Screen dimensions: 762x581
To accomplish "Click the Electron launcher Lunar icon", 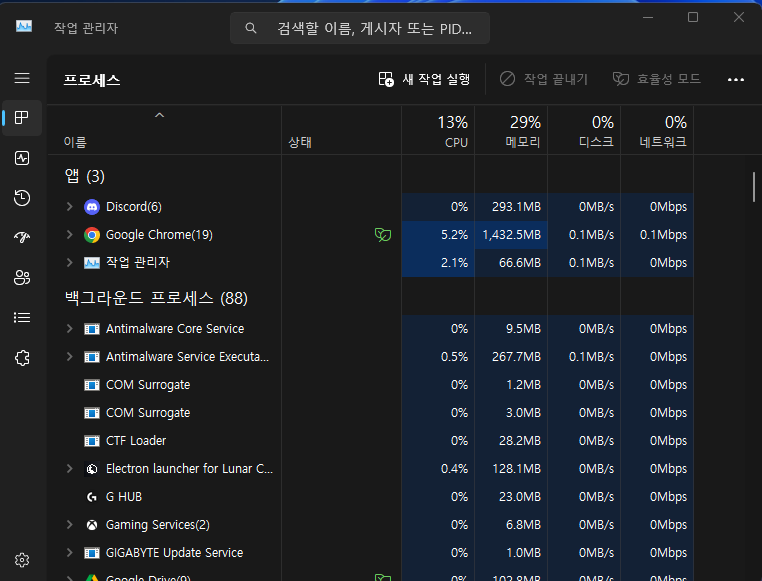I will coord(92,469).
